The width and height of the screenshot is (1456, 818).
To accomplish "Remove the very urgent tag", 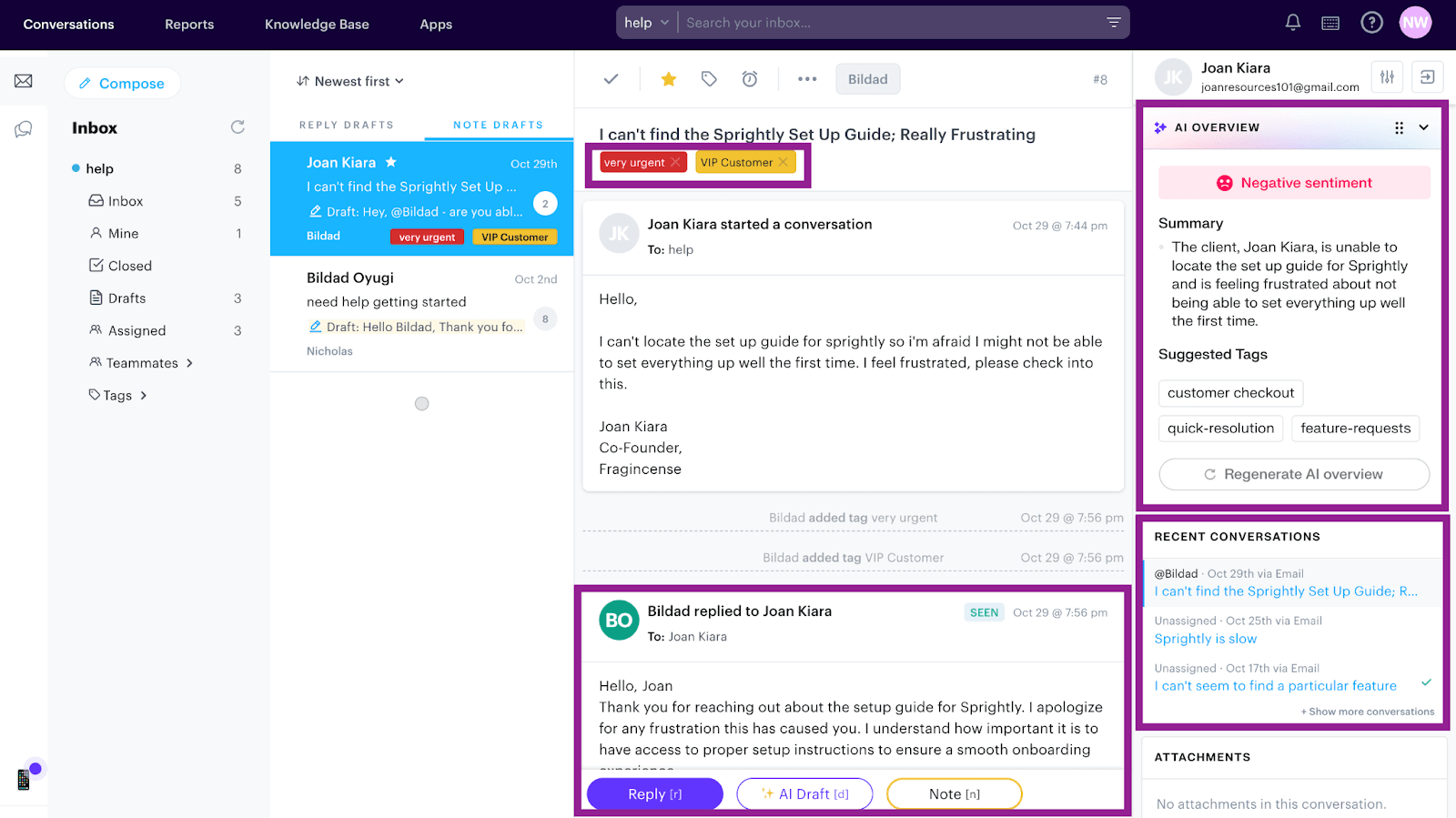I will point(675,162).
